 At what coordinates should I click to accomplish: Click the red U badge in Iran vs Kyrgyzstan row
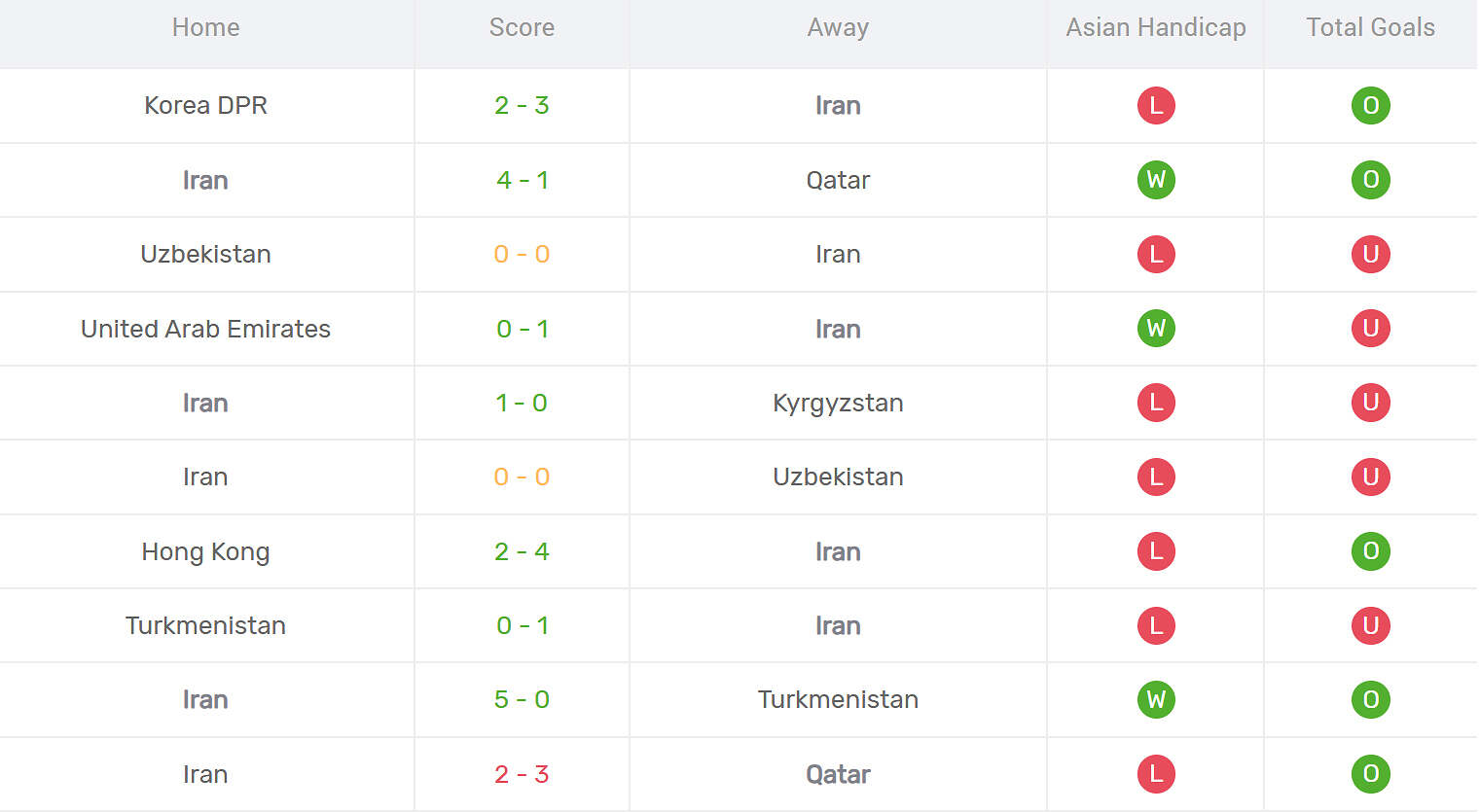coord(1370,403)
